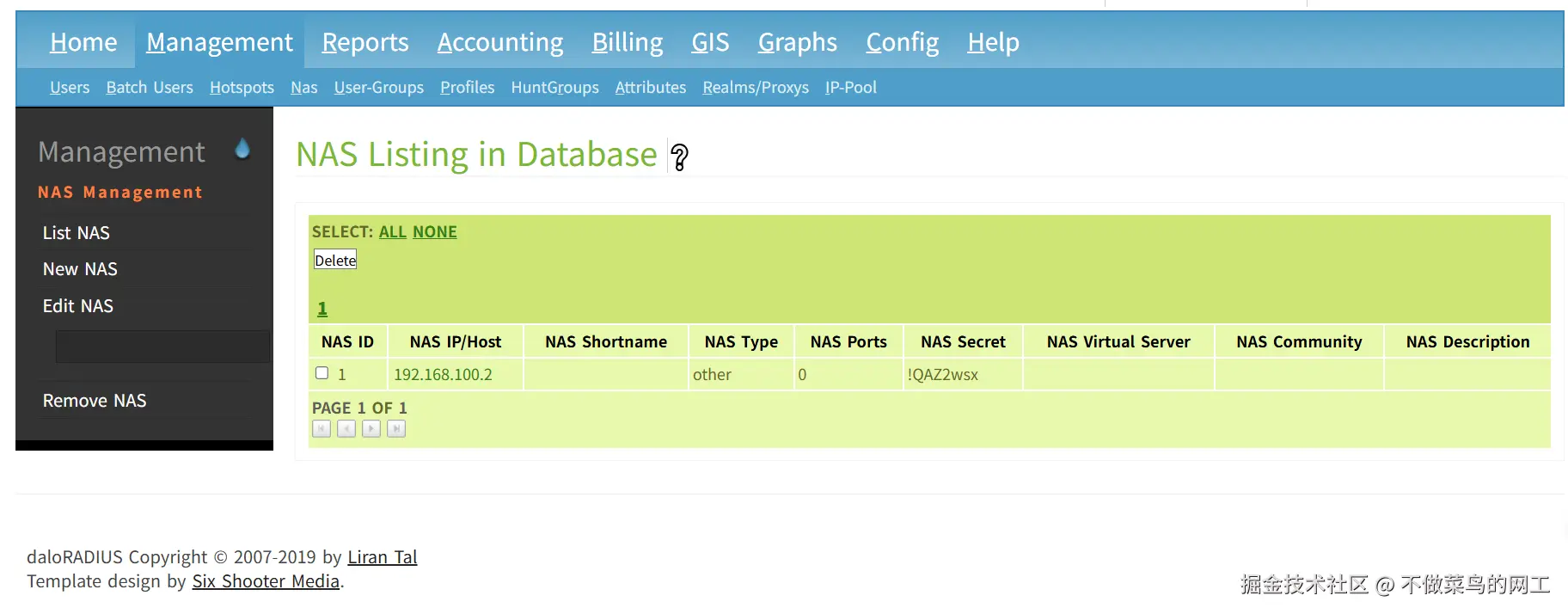Select List NAS in sidebar

(x=77, y=233)
